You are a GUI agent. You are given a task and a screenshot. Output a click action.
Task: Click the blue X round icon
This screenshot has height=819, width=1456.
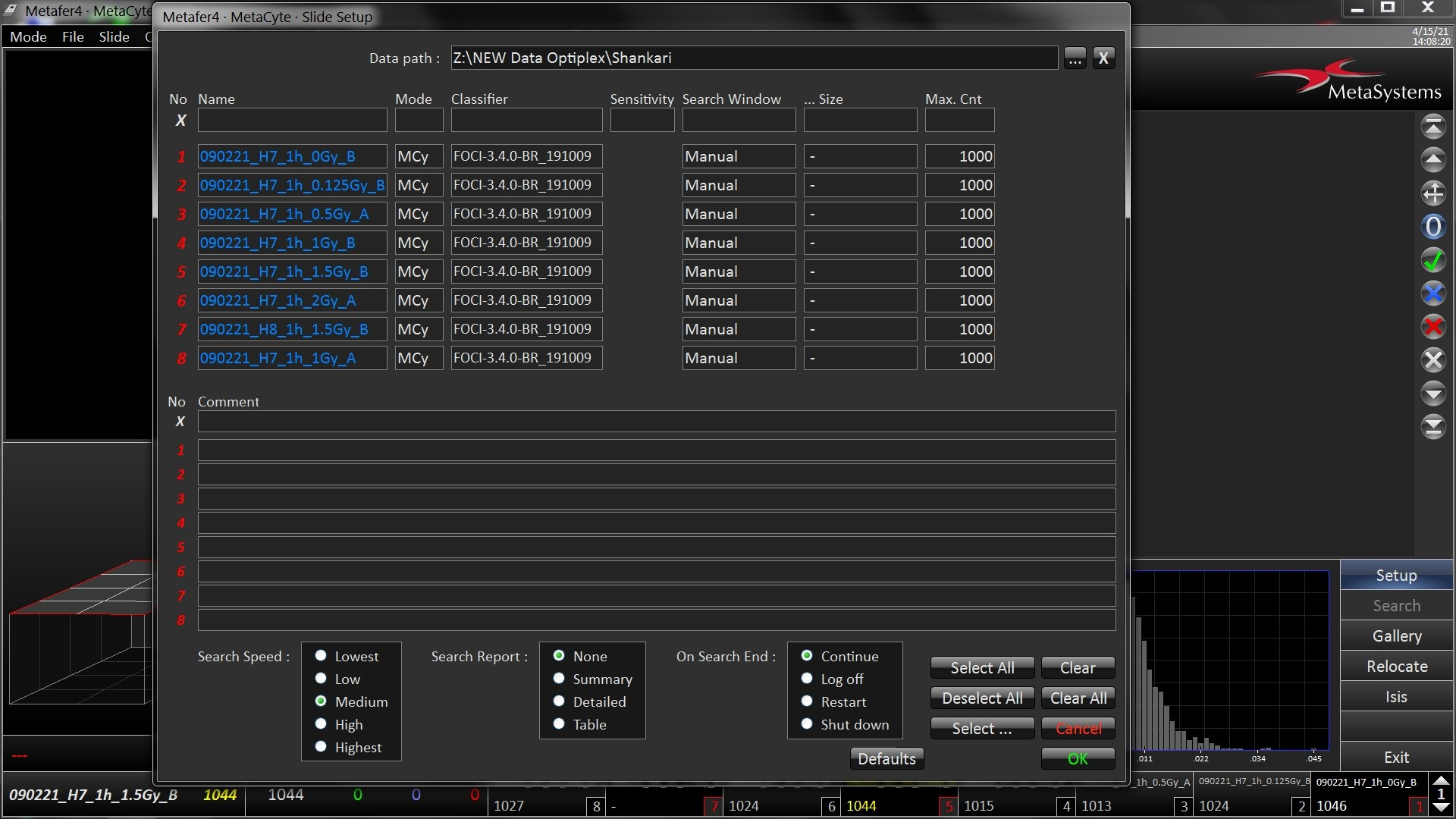click(x=1432, y=294)
